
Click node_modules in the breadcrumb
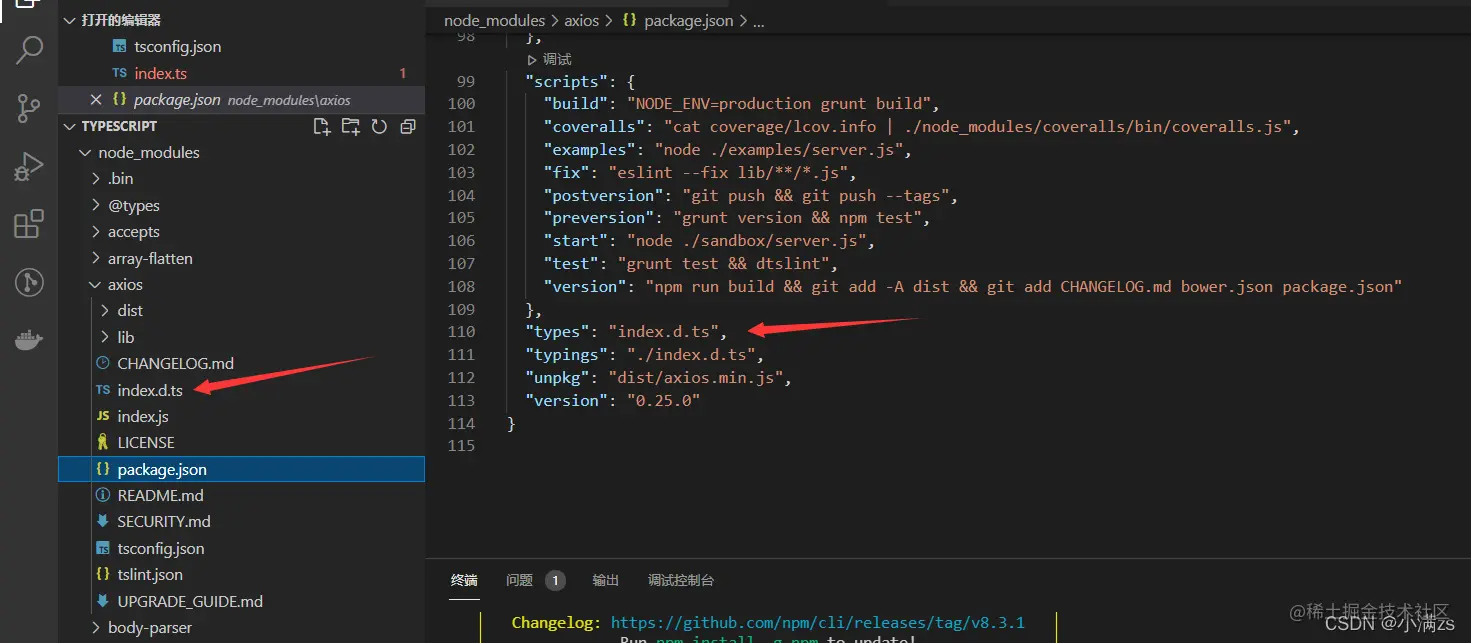point(495,20)
